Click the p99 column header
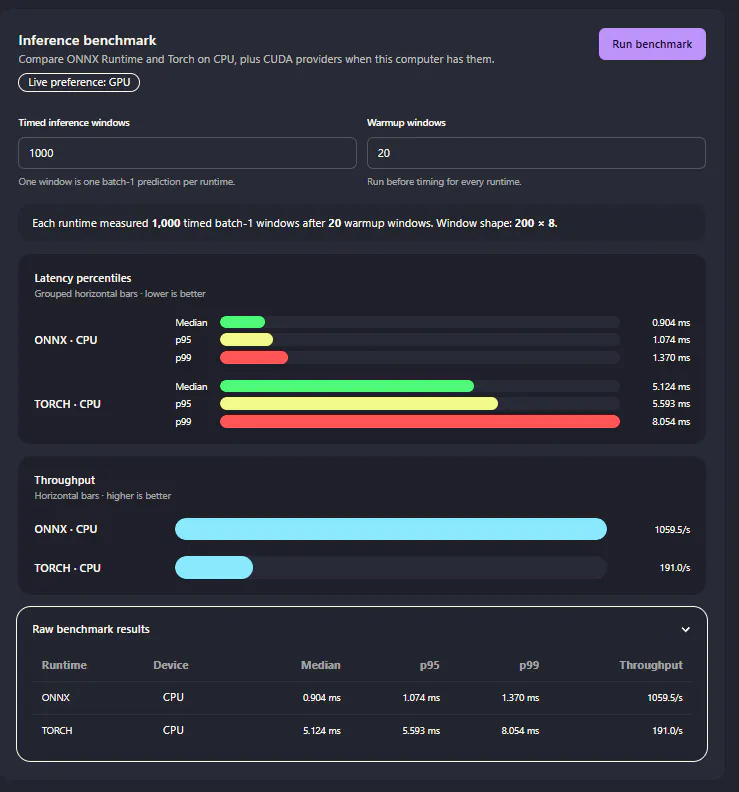This screenshot has width=739, height=792. click(x=529, y=665)
